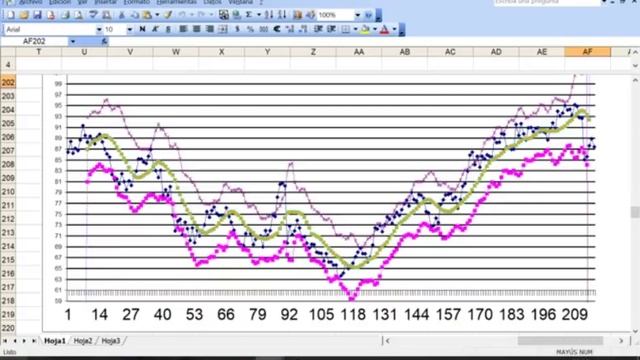The height and width of the screenshot is (360, 640).
Task: Open the zoom 100% dropdown
Action: pos(358,15)
